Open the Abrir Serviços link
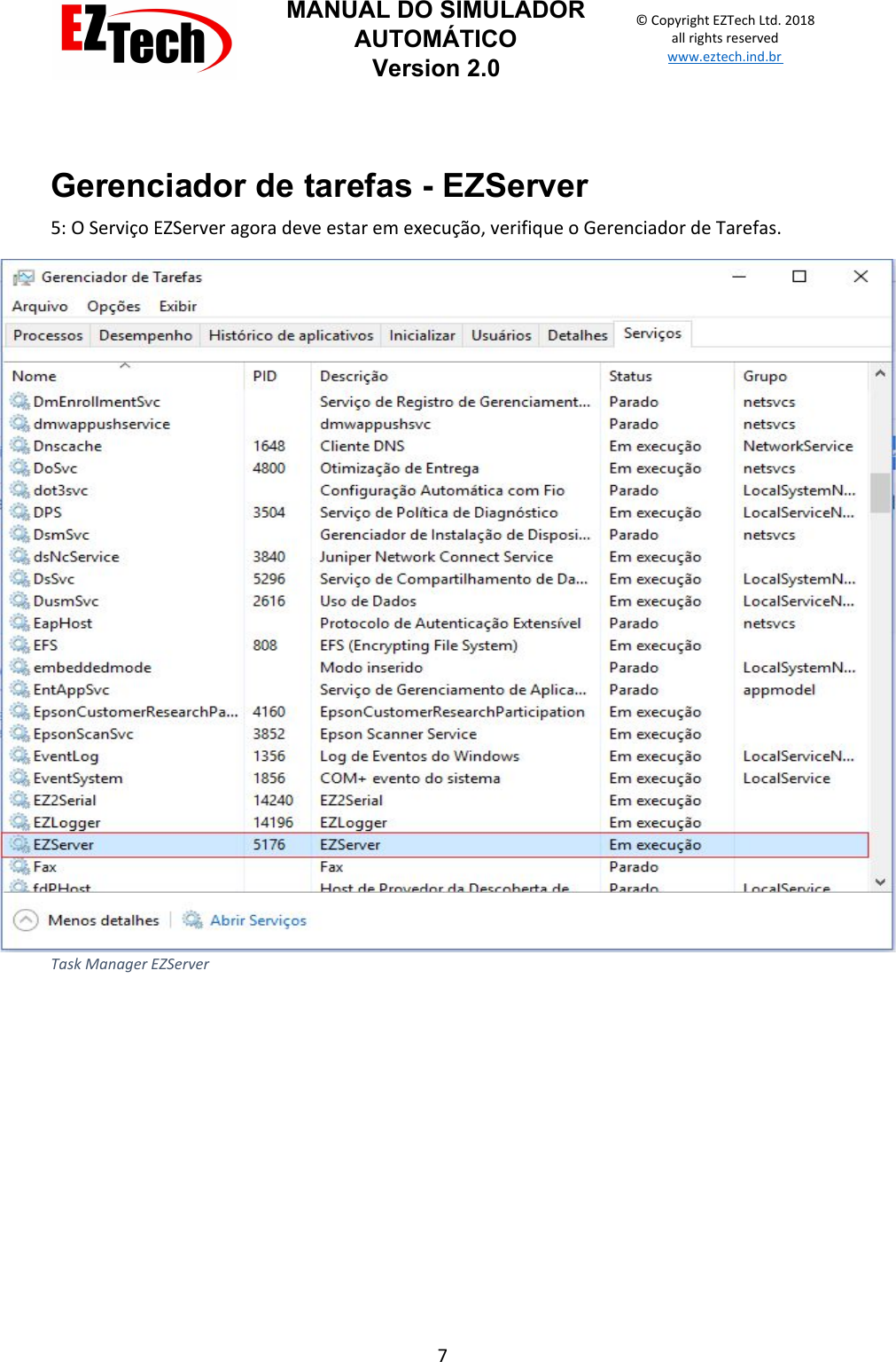The width and height of the screenshot is (896, 1362). (x=258, y=920)
